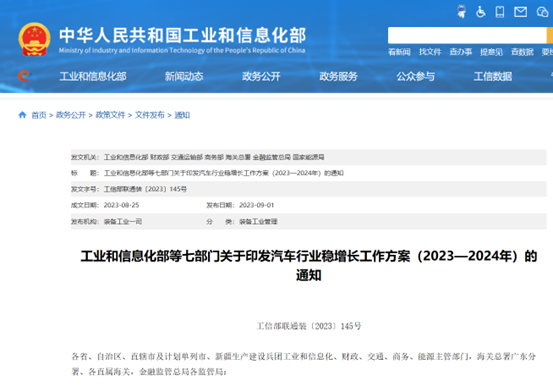Image resolution: width=553 pixels, height=392 pixels.
Task: Click the 发布机构 value 装备工业一司
Action: 123,222
